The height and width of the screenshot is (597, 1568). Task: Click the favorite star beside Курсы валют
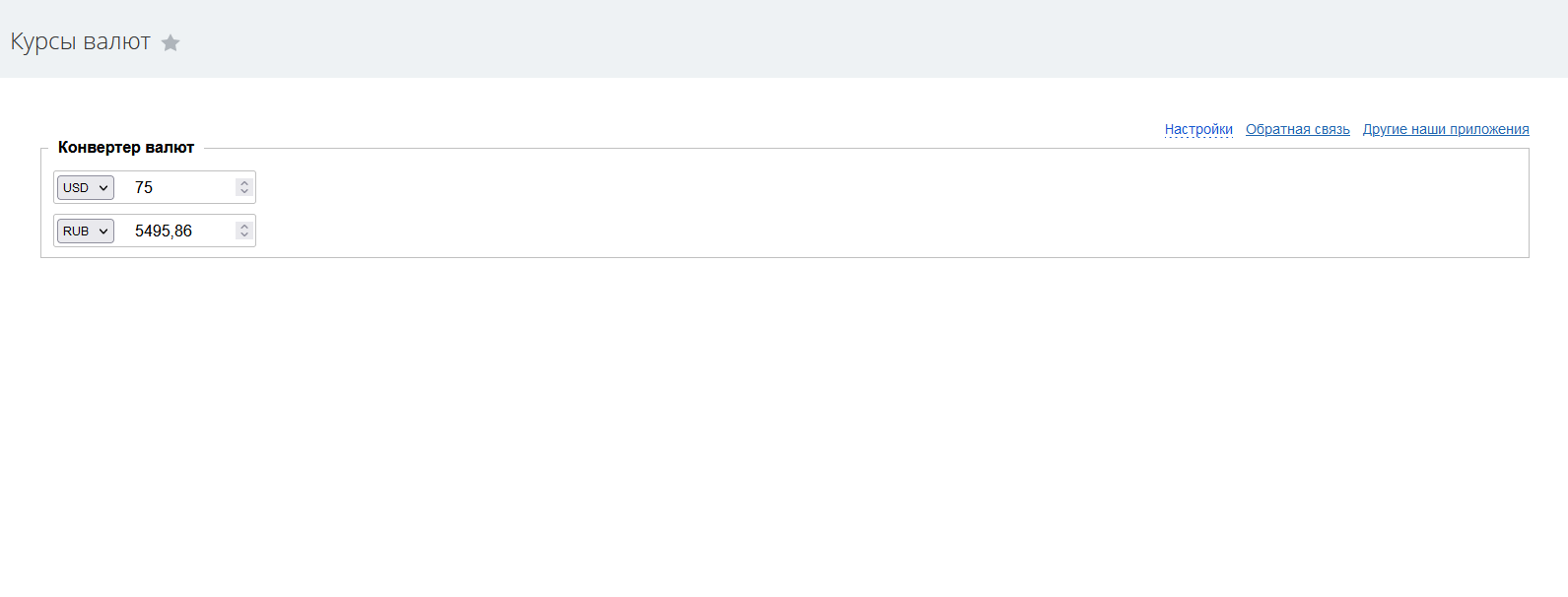170,42
